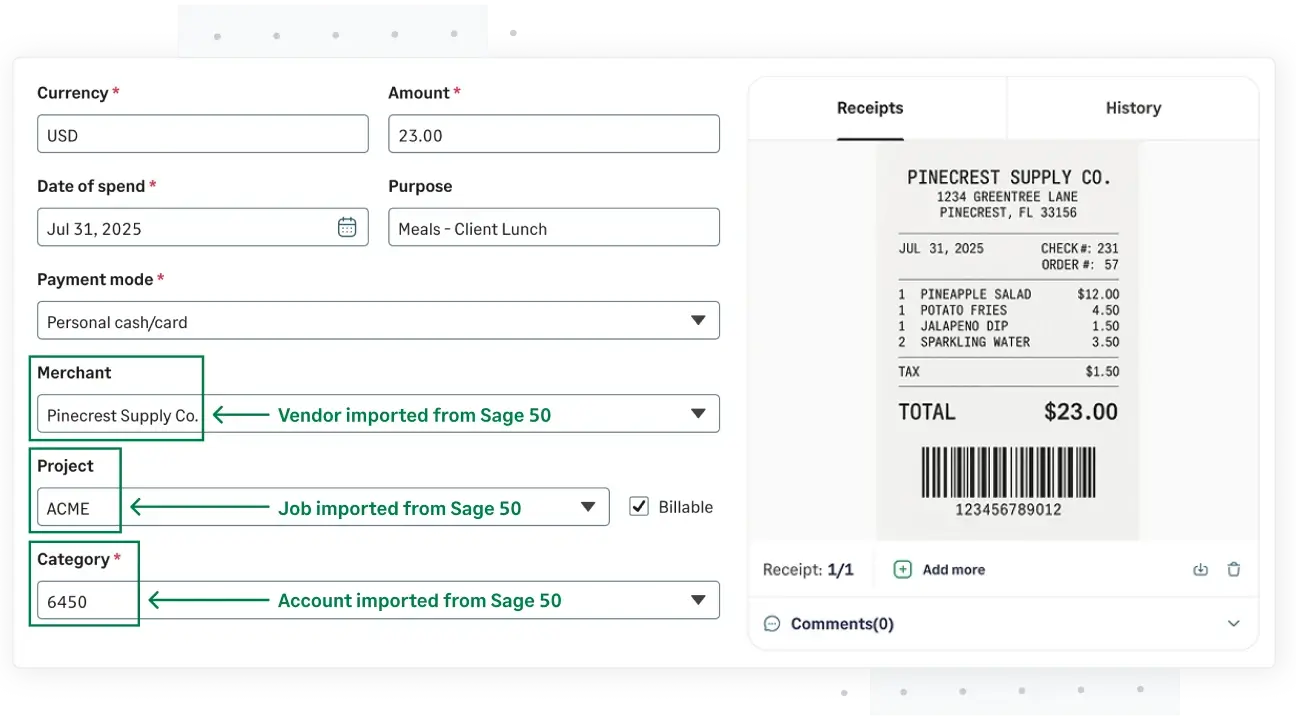Image resolution: width=1296 pixels, height=719 pixels.
Task: Click the receipt download icon
Action: (1200, 569)
